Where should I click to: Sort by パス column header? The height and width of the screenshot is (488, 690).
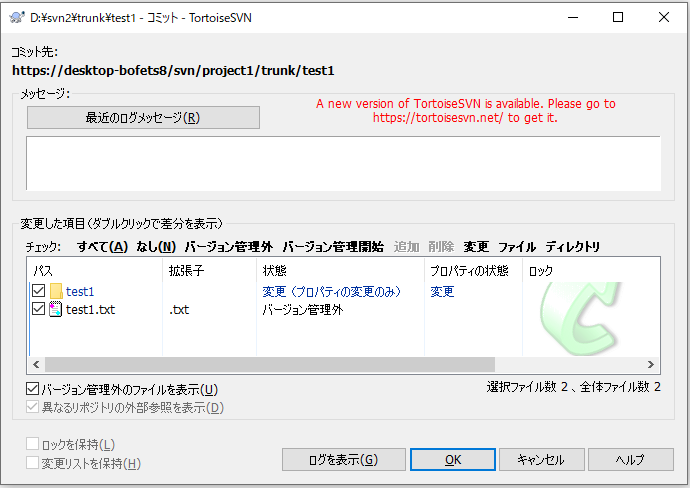pyautogui.click(x=95, y=271)
